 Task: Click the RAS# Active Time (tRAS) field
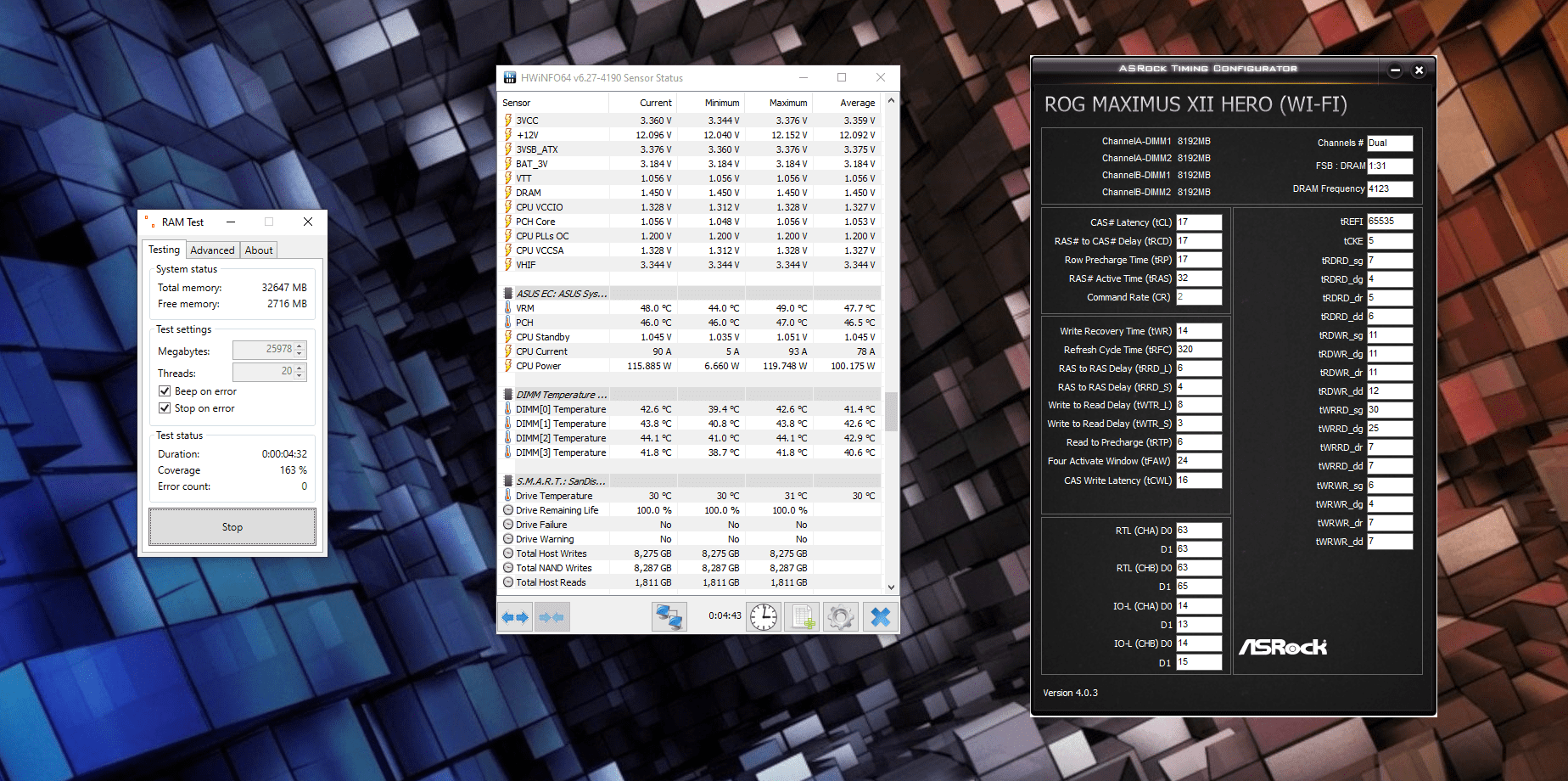click(1199, 278)
